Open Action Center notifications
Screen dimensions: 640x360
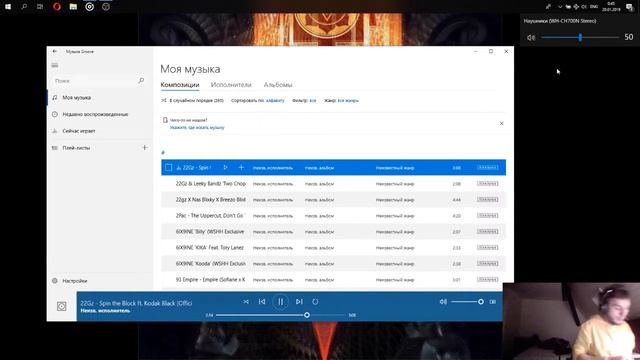tap(630, 7)
